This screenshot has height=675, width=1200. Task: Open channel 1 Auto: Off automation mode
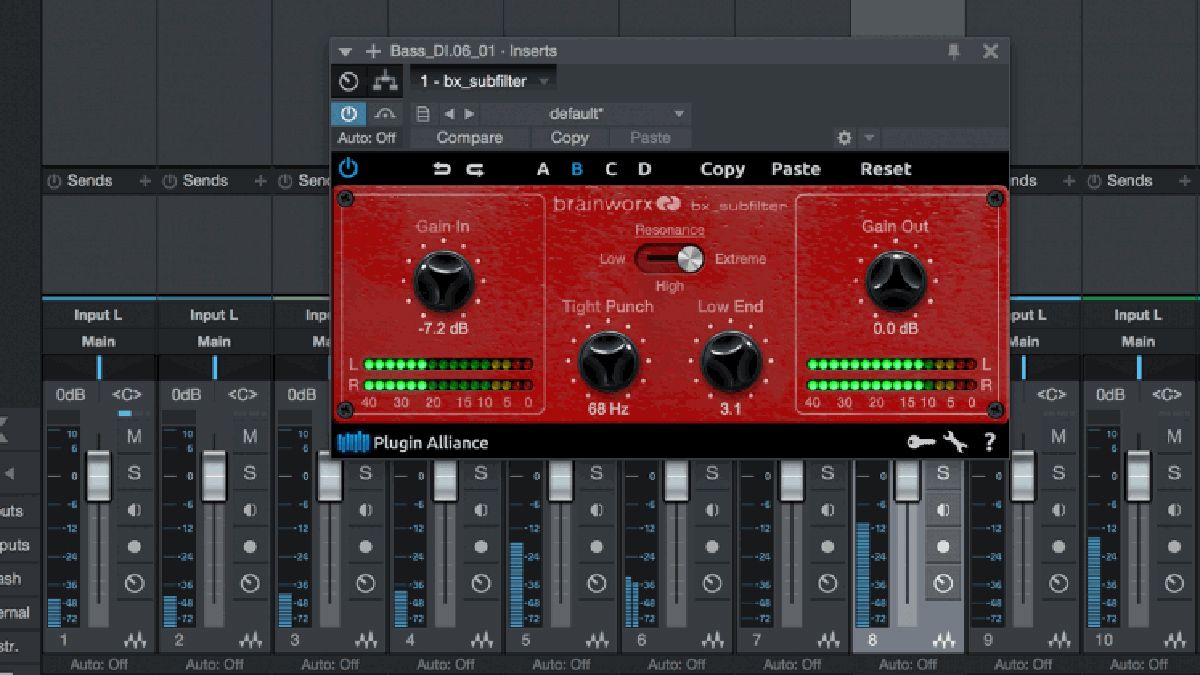tap(99, 664)
